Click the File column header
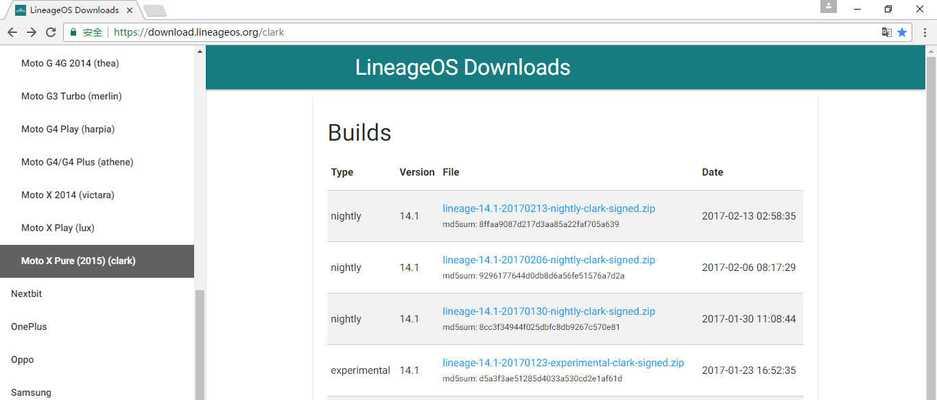This screenshot has height=400, width=937. (x=451, y=172)
